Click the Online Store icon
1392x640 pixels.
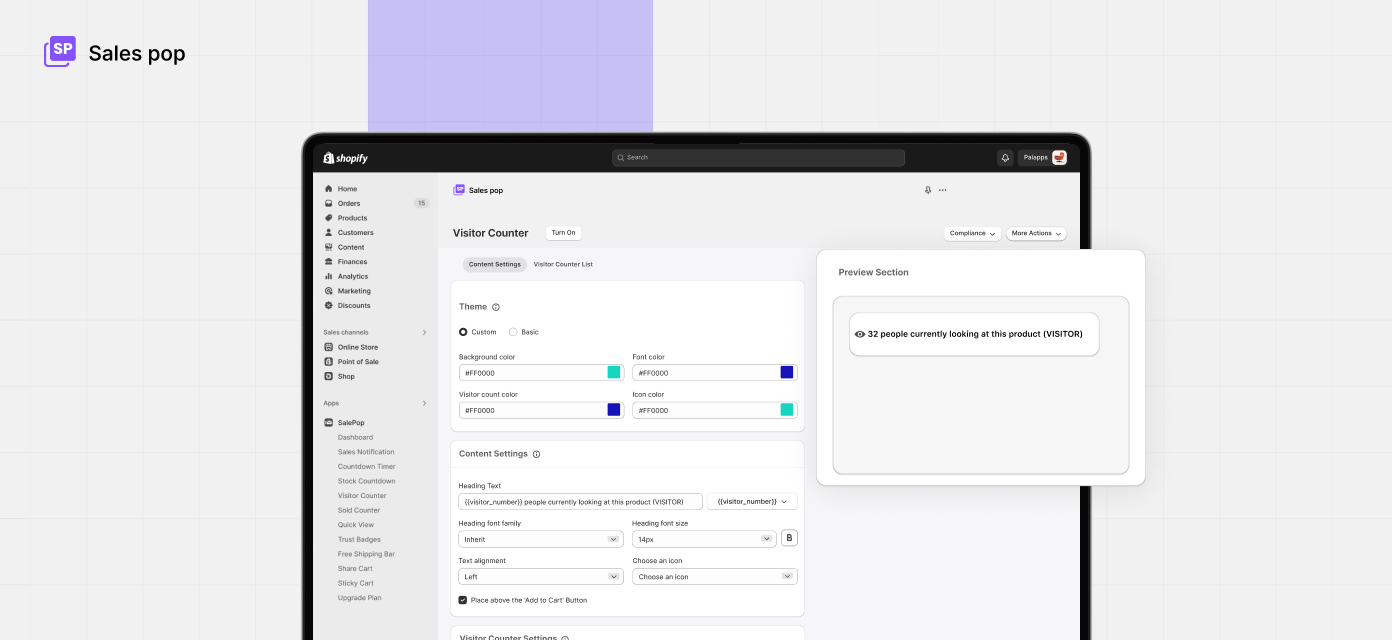coord(329,347)
